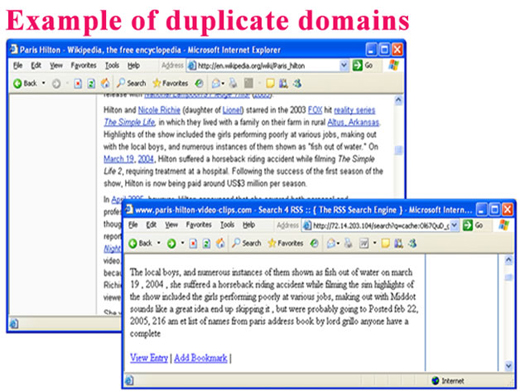520x392 pixels.
Task: Click the Print icon in the RSS window
Action: (x=348, y=243)
